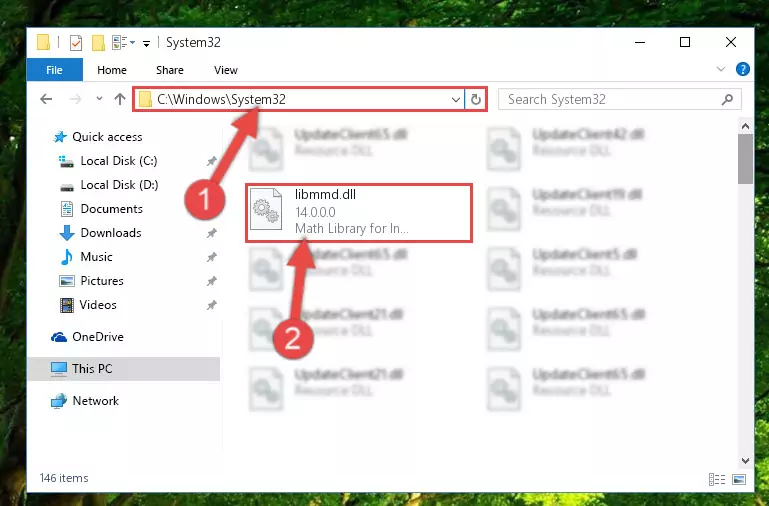The width and height of the screenshot is (769, 506).
Task: Click the scroll down arrow of file list
Action: click(x=745, y=460)
